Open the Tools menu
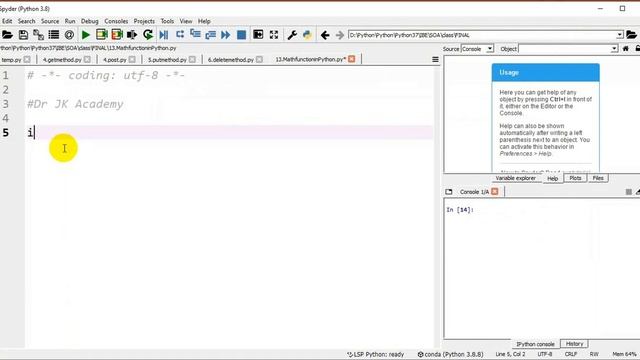This screenshot has width=640, height=360. click(x=167, y=21)
